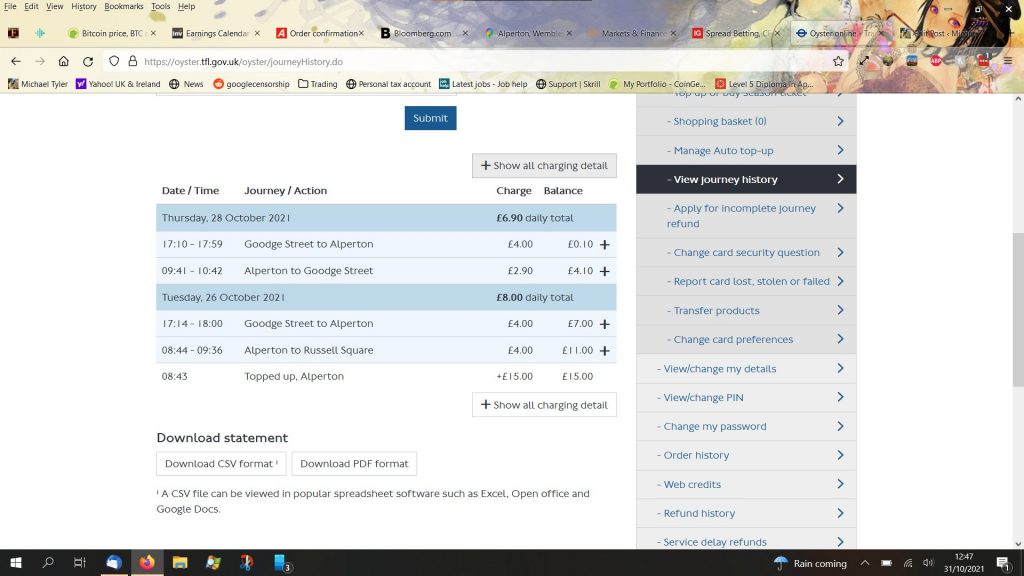Open the notification center icon
The height and width of the screenshot is (576, 1024).
coord(1004,562)
